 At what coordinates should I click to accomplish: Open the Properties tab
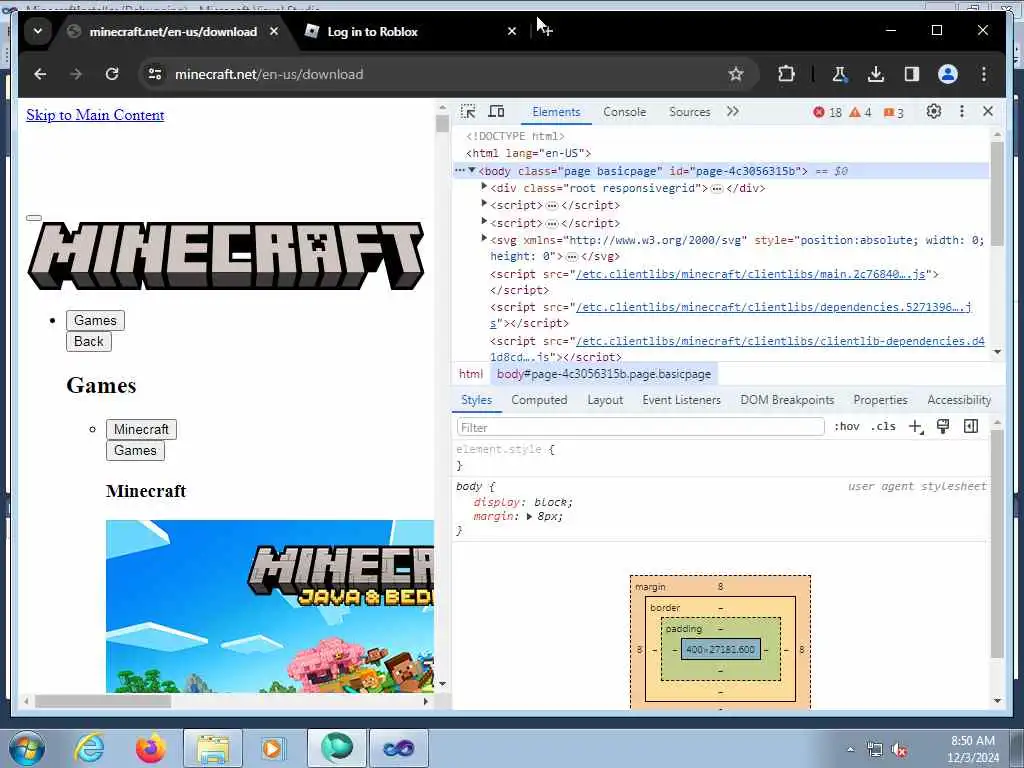[880, 400]
